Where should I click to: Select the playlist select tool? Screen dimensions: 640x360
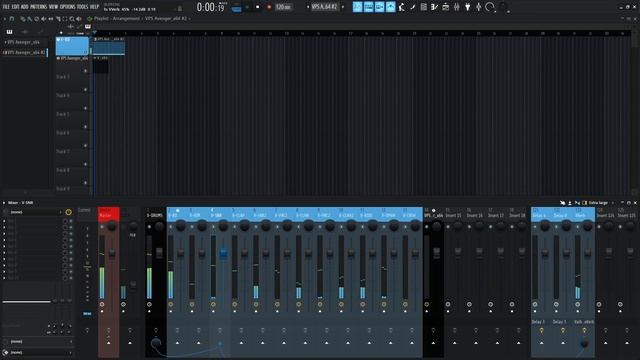[x=65, y=19]
